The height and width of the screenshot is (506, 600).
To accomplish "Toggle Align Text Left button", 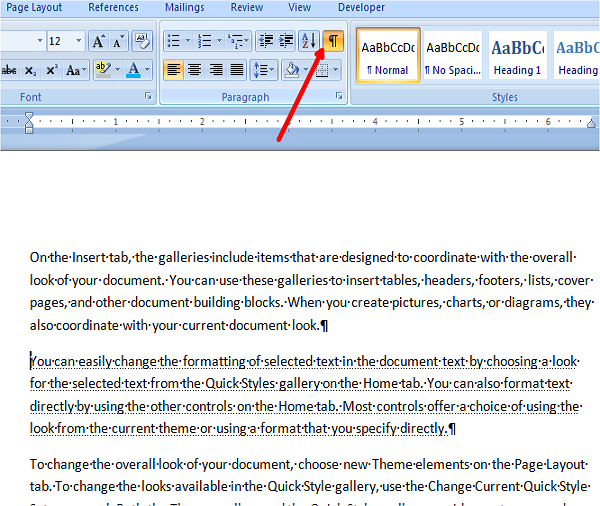I will pos(173,70).
